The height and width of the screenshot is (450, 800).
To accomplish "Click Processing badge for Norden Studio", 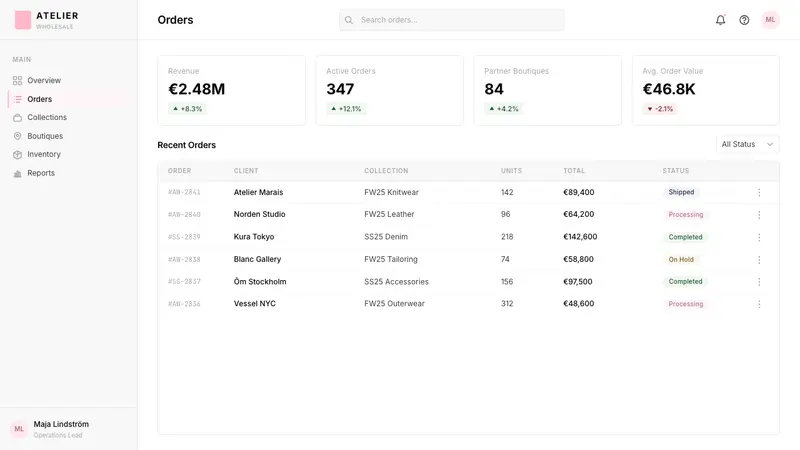I will pos(686,215).
